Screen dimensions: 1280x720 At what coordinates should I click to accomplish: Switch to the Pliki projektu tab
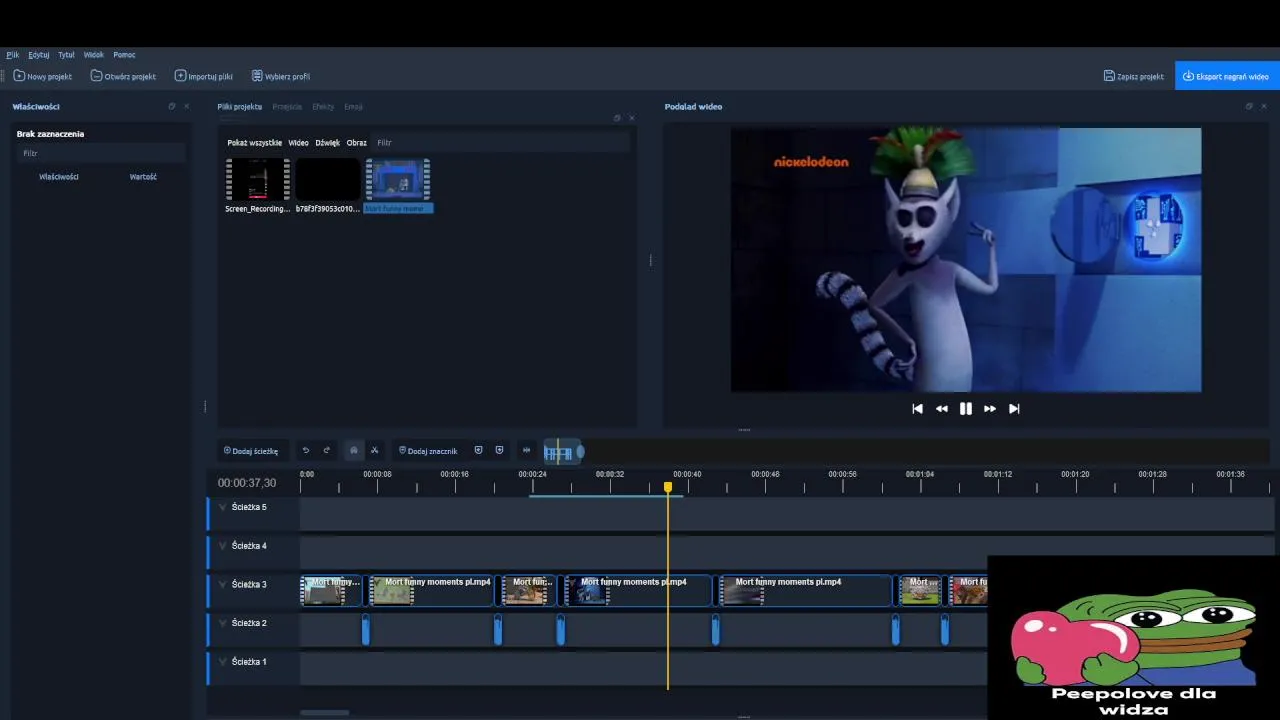(x=239, y=106)
